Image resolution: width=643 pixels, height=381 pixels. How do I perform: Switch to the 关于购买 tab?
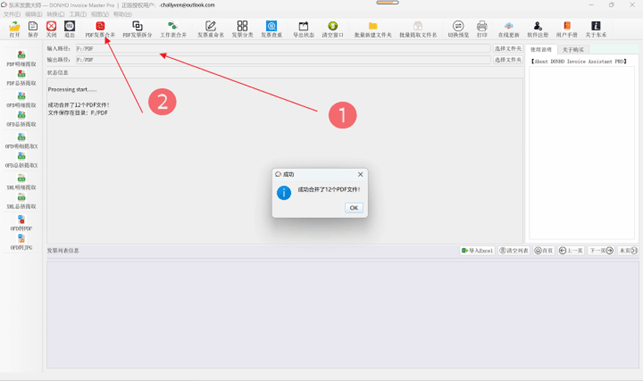(573, 50)
